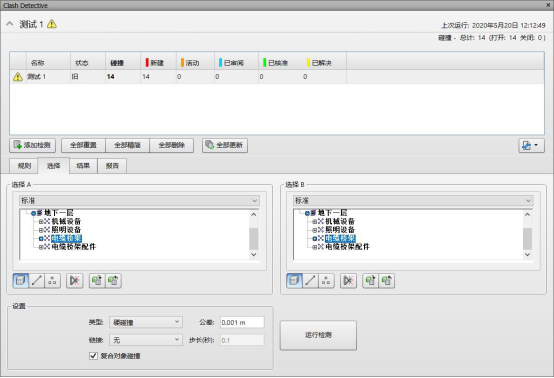The height and width of the screenshot is (378, 554).
Task: Toggle 复合对象碰撞 composite object clashing checkbox
Action: pyautogui.click(x=93, y=356)
